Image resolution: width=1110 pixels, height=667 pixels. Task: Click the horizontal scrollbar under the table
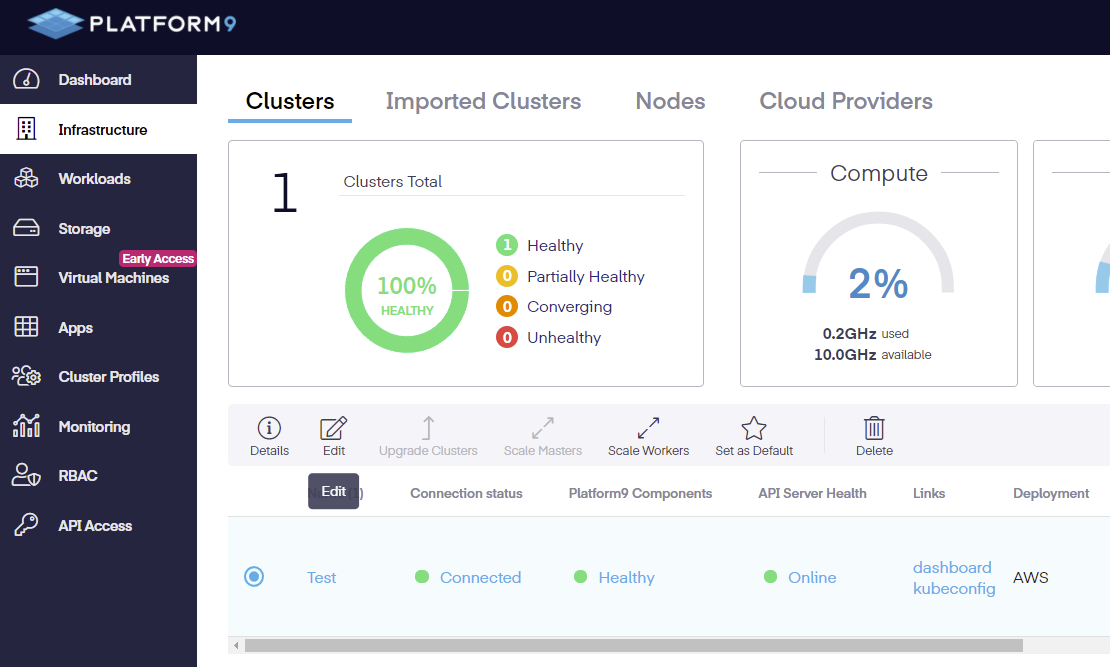click(x=633, y=646)
